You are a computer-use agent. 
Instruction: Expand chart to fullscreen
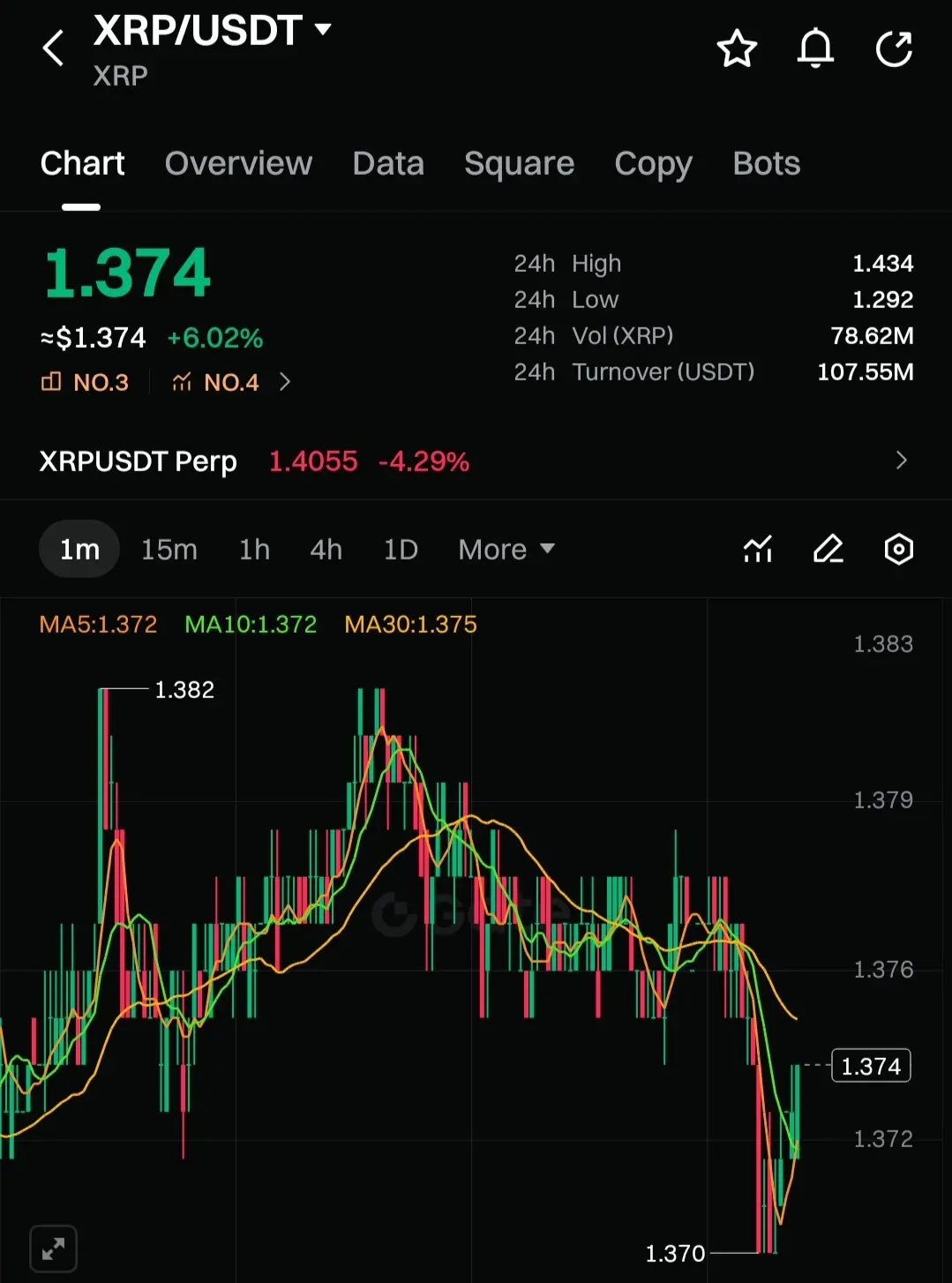tap(53, 1249)
